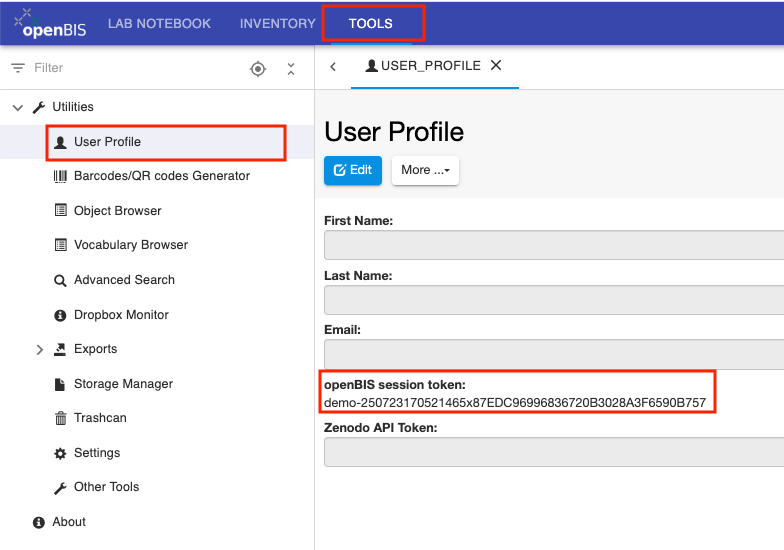Open Storage Manager
The width and height of the screenshot is (784, 550).
(x=123, y=384)
